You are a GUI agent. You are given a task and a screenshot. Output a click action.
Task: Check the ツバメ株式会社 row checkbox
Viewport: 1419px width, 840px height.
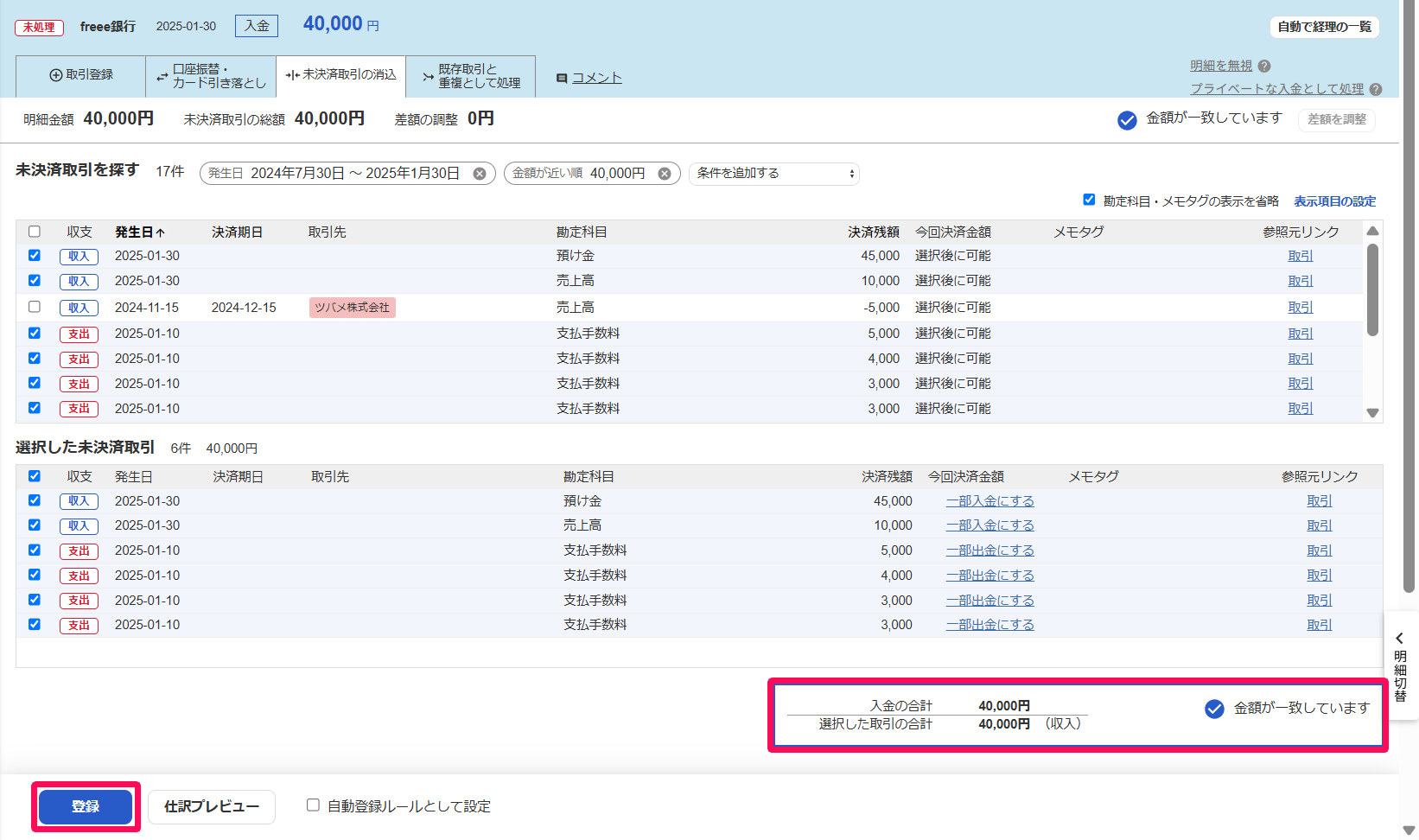pyautogui.click(x=35, y=307)
